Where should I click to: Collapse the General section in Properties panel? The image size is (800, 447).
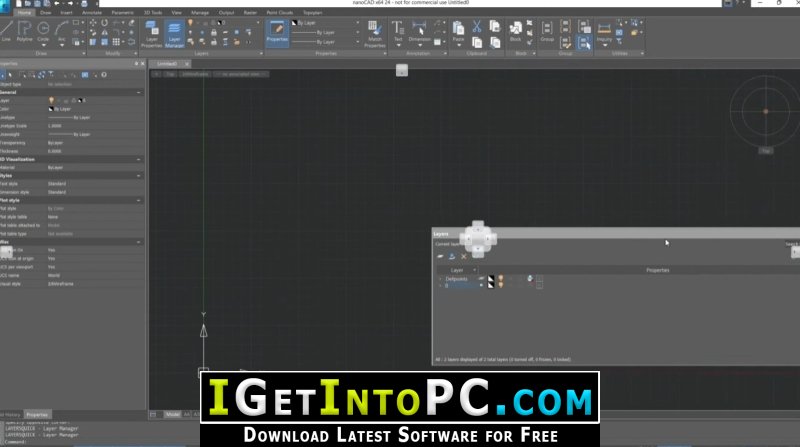[139, 92]
